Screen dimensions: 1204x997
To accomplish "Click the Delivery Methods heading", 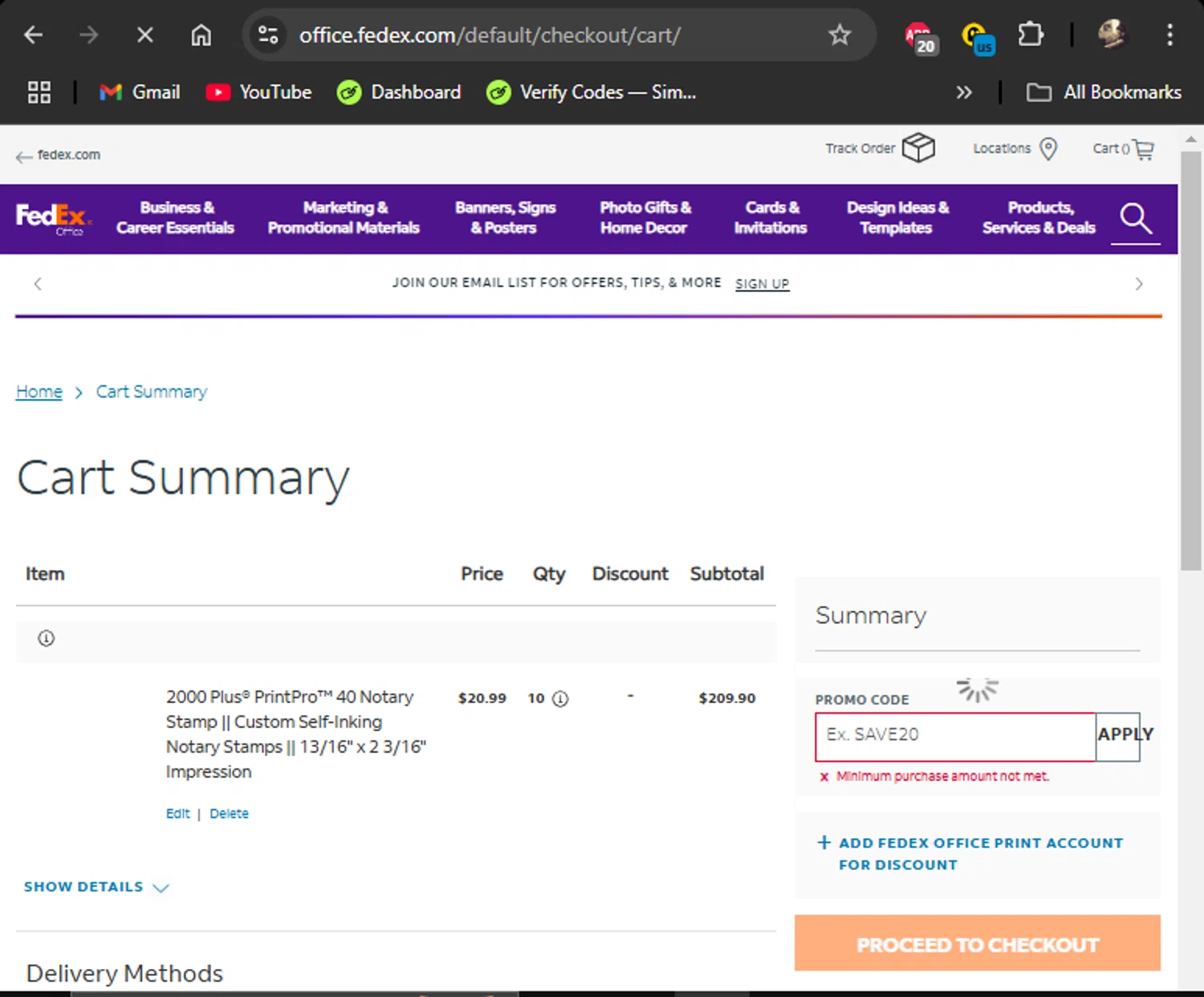I will pos(124,974).
